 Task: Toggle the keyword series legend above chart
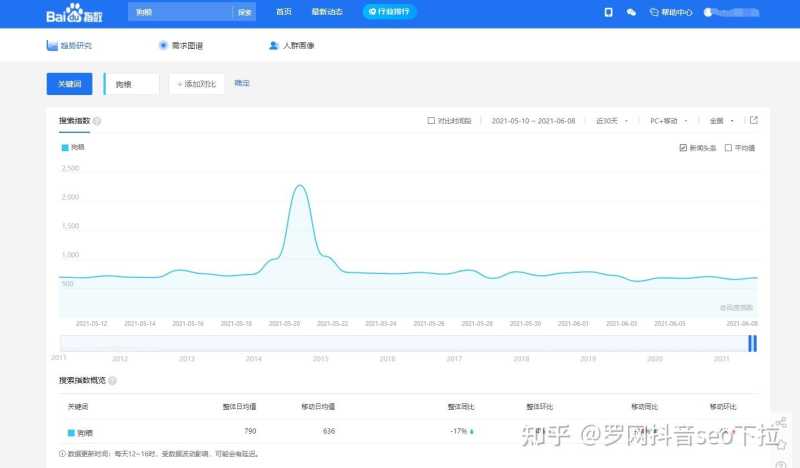pos(72,147)
